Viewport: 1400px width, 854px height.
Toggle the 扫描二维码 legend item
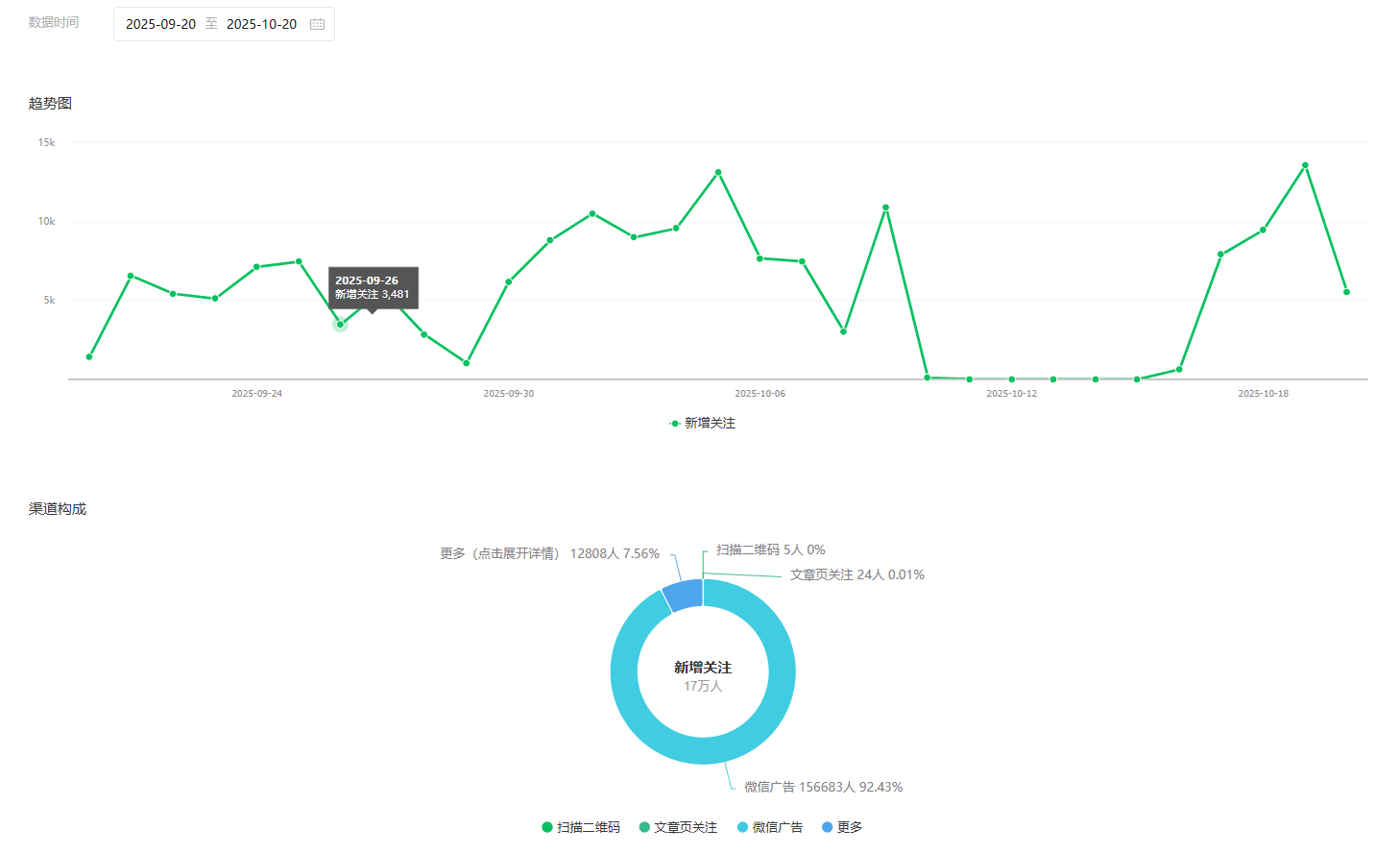click(x=581, y=827)
